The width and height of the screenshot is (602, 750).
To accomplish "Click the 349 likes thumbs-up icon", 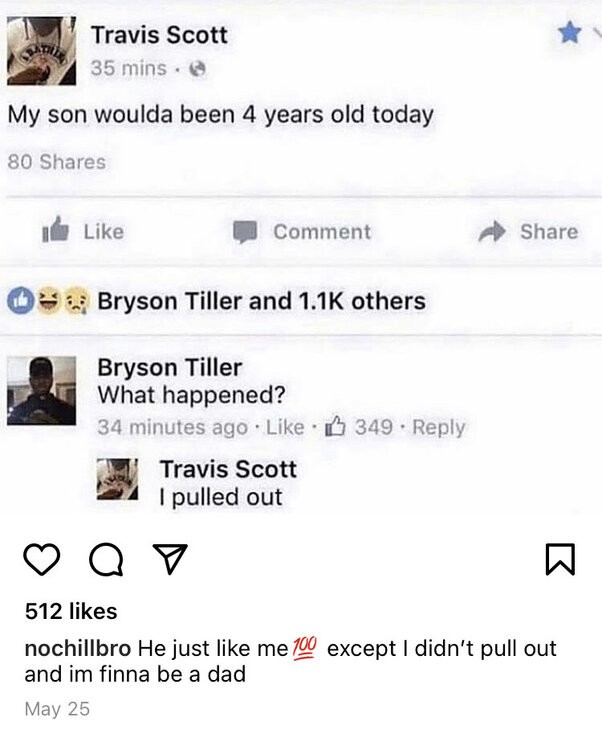I will pos(337,427).
